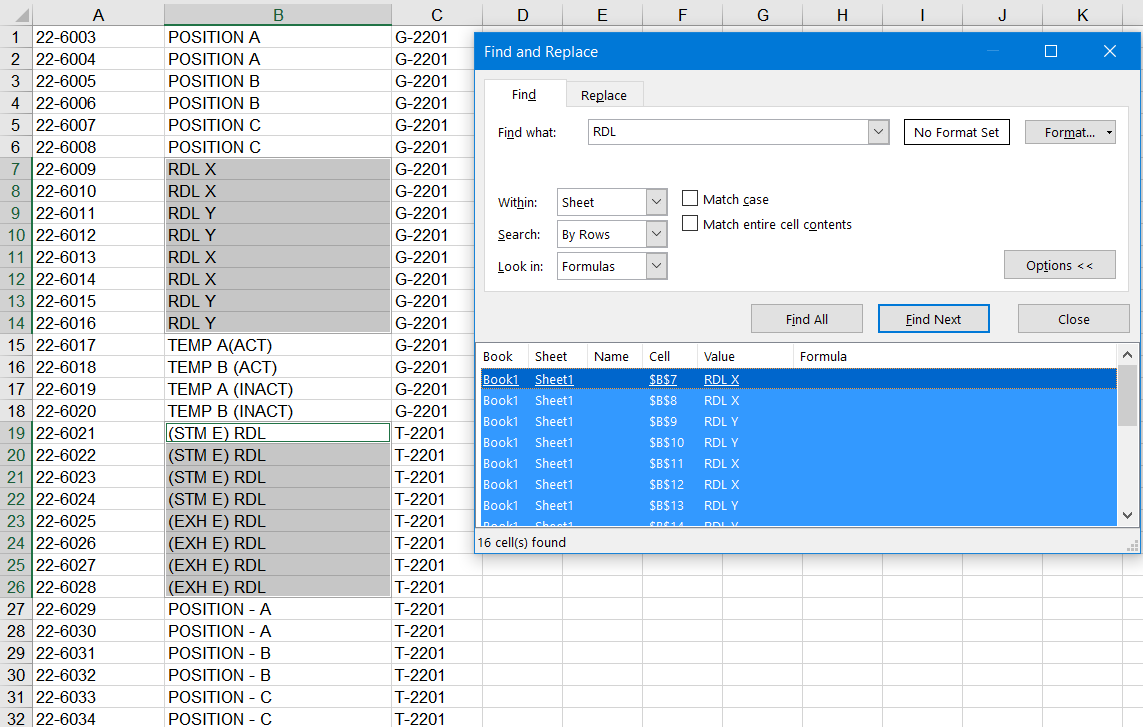Click cell B6 POSITION C
Image resolution: width=1143 pixels, height=727 pixels.
278,147
